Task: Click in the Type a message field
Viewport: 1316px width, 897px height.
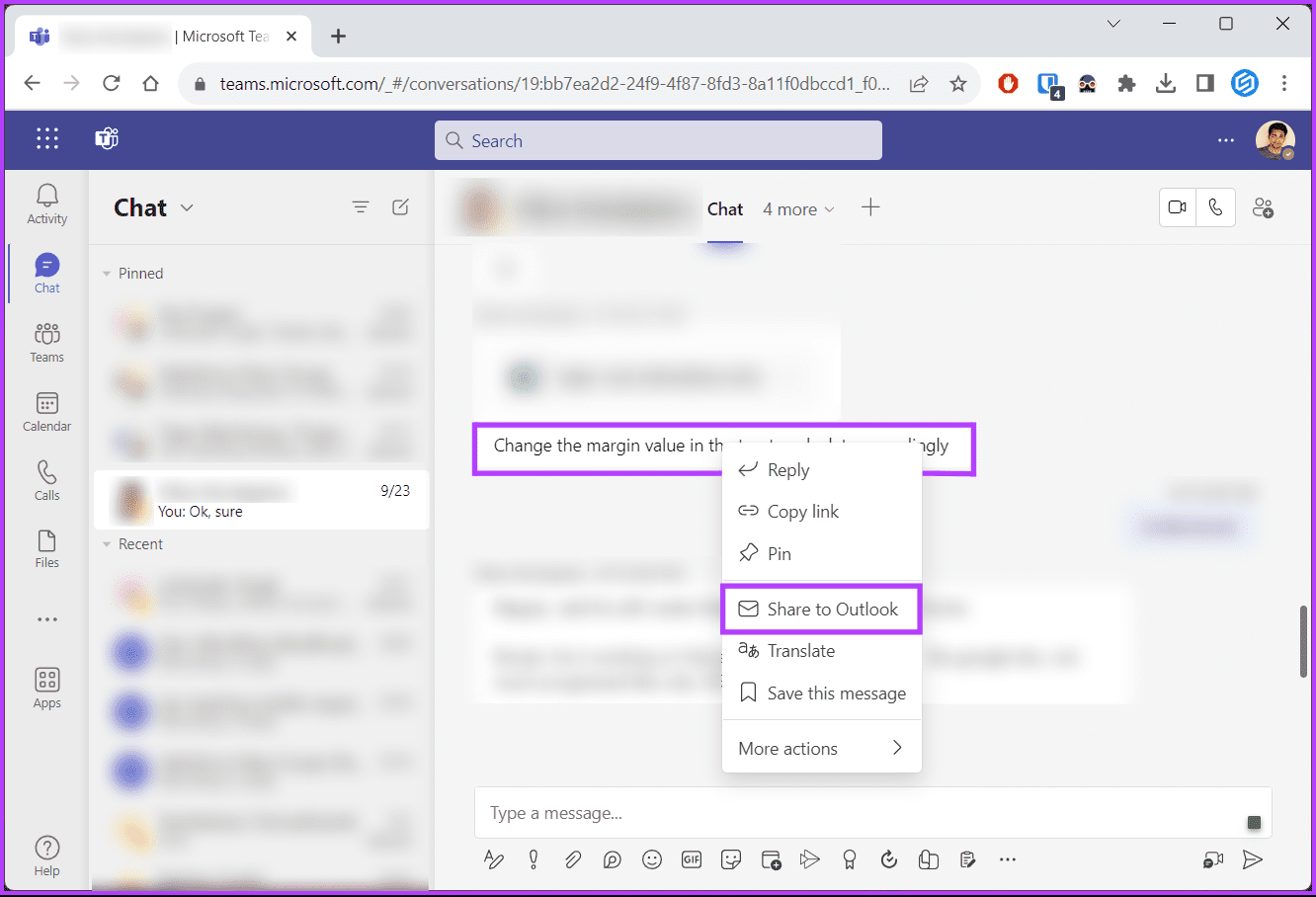Action: pyautogui.click(x=692, y=812)
